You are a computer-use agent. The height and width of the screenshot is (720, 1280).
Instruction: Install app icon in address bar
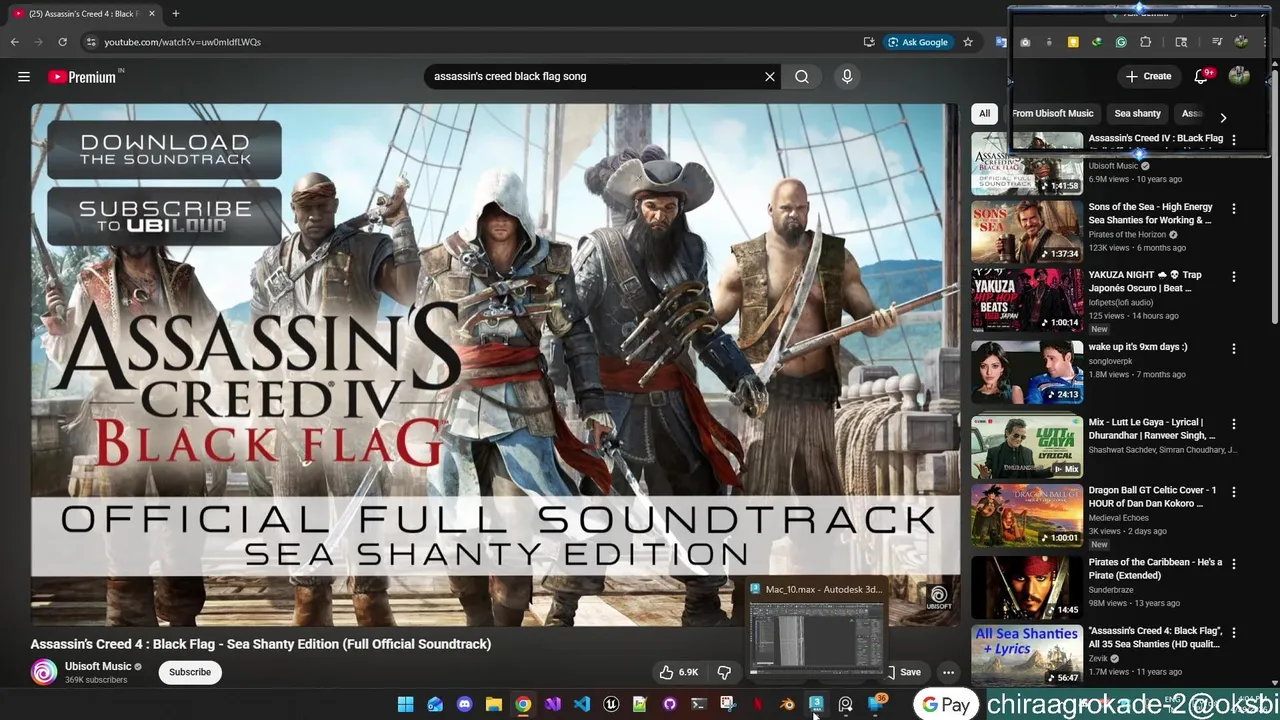coord(868,42)
